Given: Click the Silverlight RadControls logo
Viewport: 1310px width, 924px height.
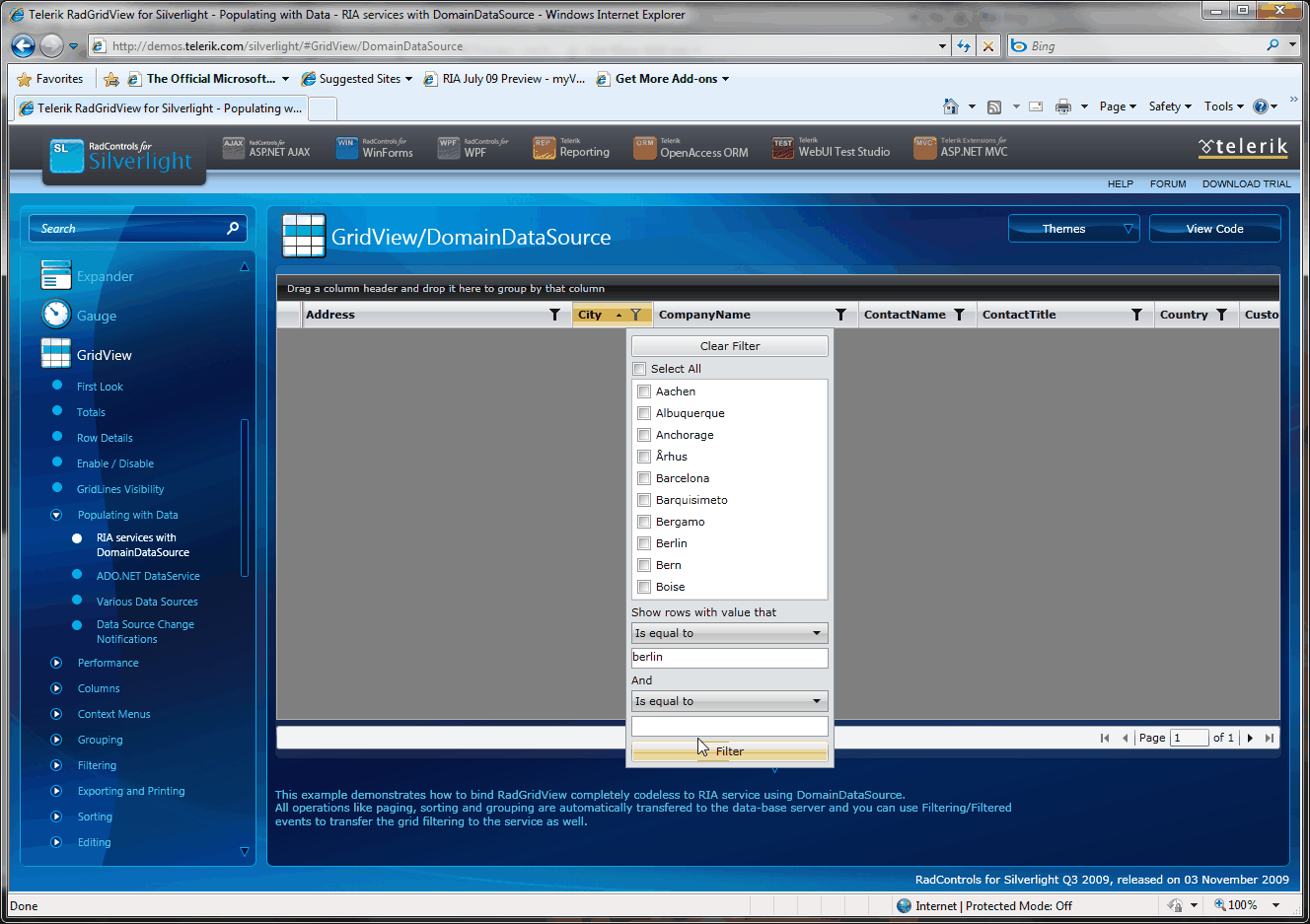Looking at the screenshot, I should [x=124, y=156].
